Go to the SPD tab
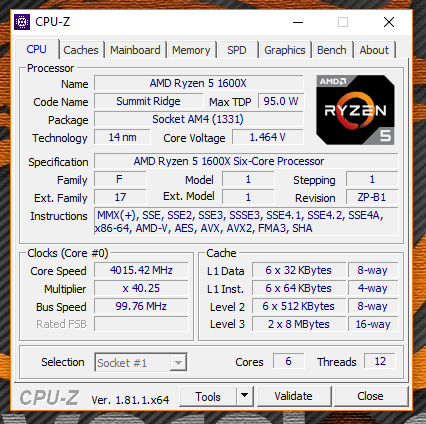This screenshot has width=426, height=424. tap(237, 50)
